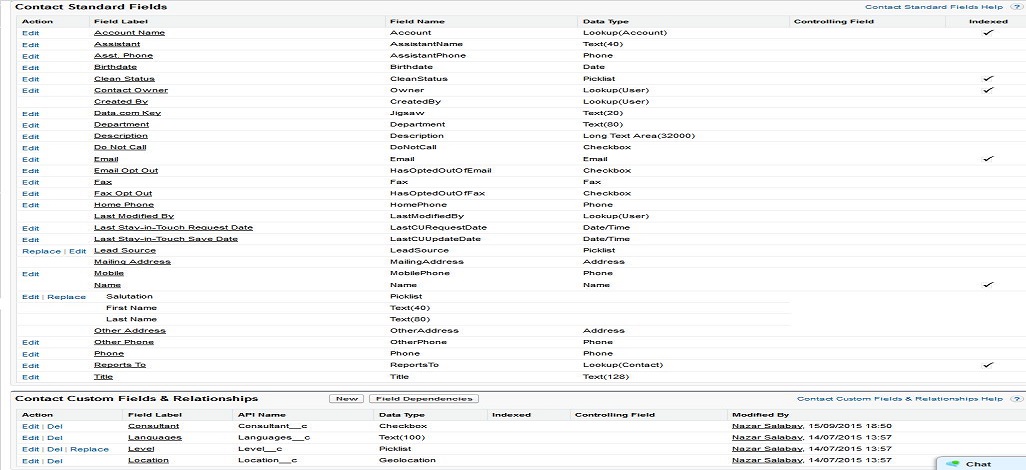The height and width of the screenshot is (470, 1026).
Task: Open the Data.com Key field label
Action: (127, 114)
